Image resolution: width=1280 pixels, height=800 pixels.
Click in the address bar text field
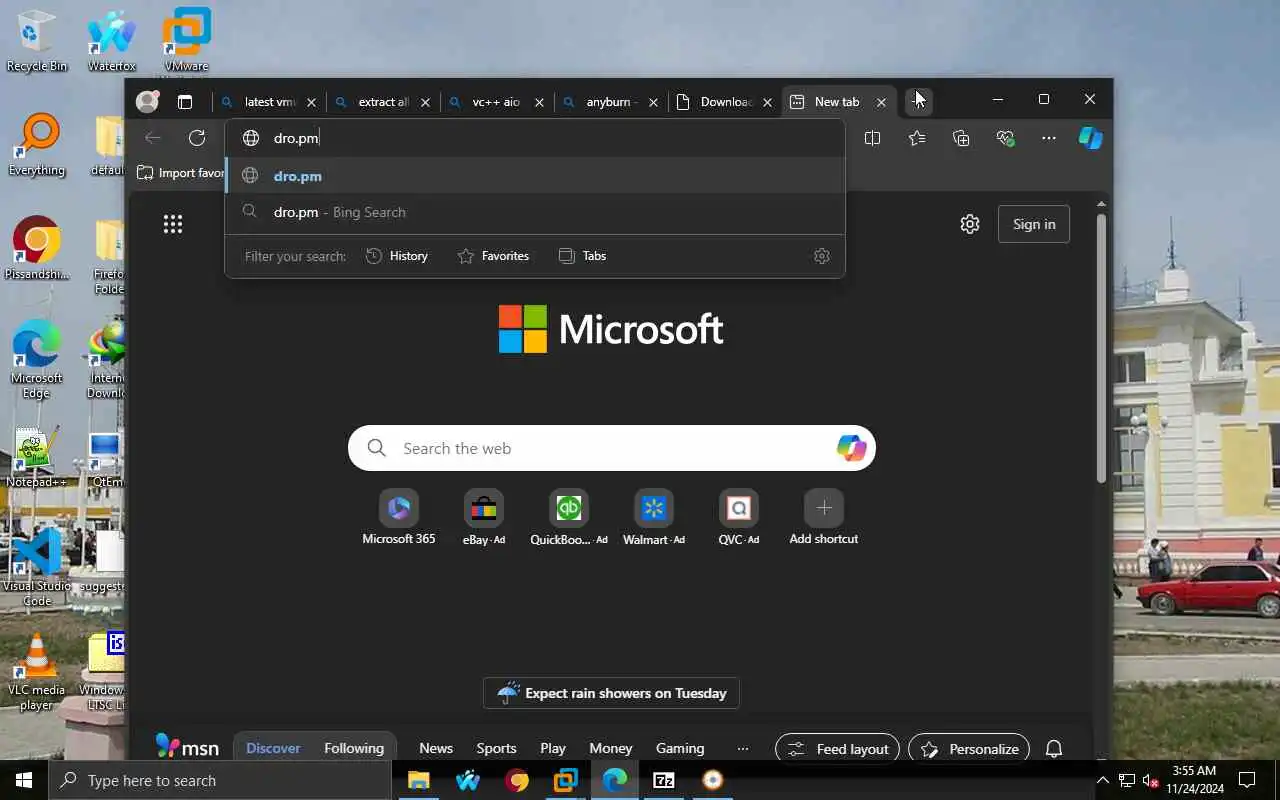pos(535,138)
